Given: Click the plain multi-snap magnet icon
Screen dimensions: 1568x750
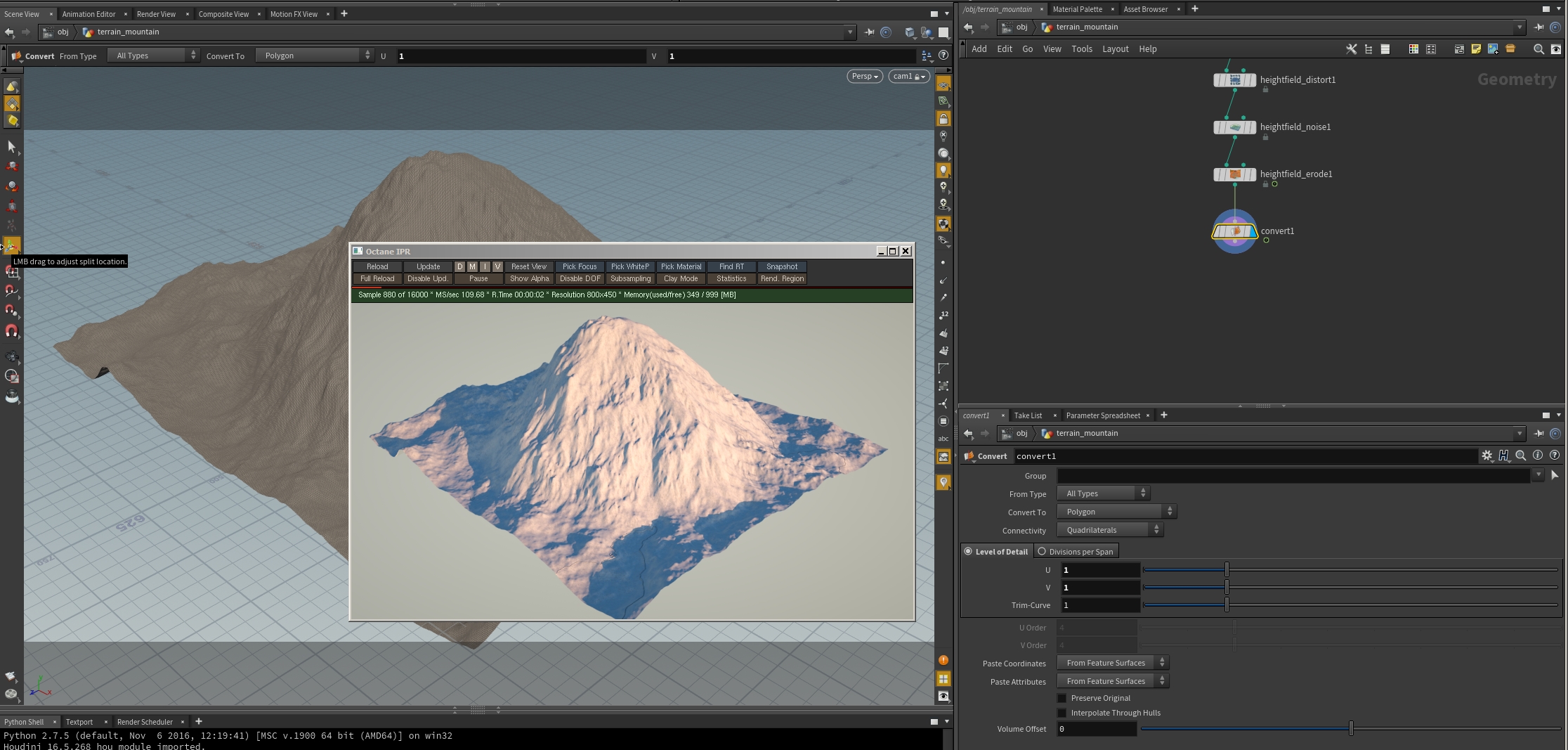Looking at the screenshot, I should pos(11,330).
